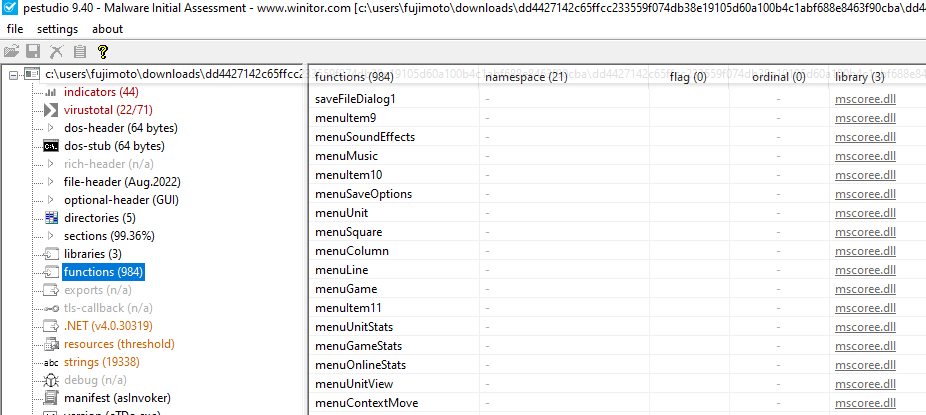The height and width of the screenshot is (415, 926).
Task: Select the menuOnlineStats function row
Action: click(x=617, y=365)
